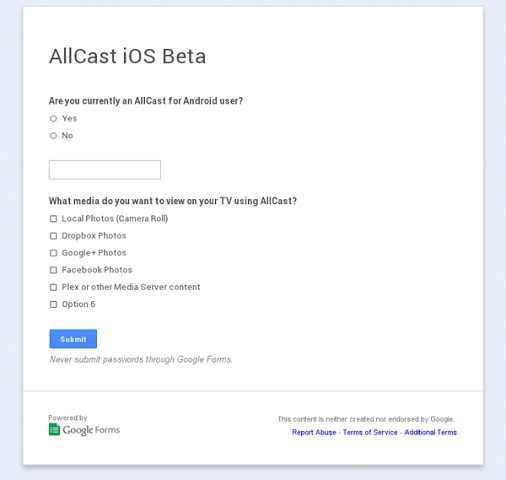Click the blue Submit button
Image resolution: width=506 pixels, height=480 pixels.
[x=73, y=339]
